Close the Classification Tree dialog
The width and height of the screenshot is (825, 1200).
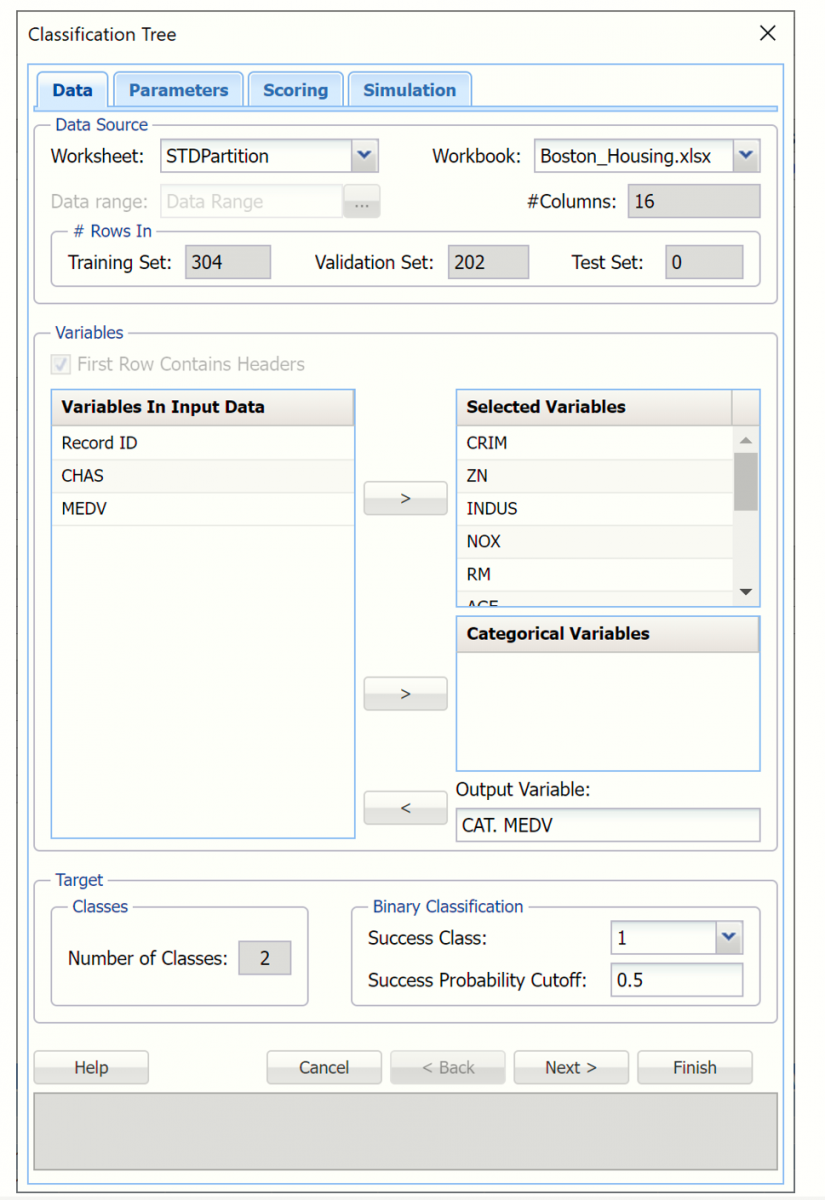767,33
